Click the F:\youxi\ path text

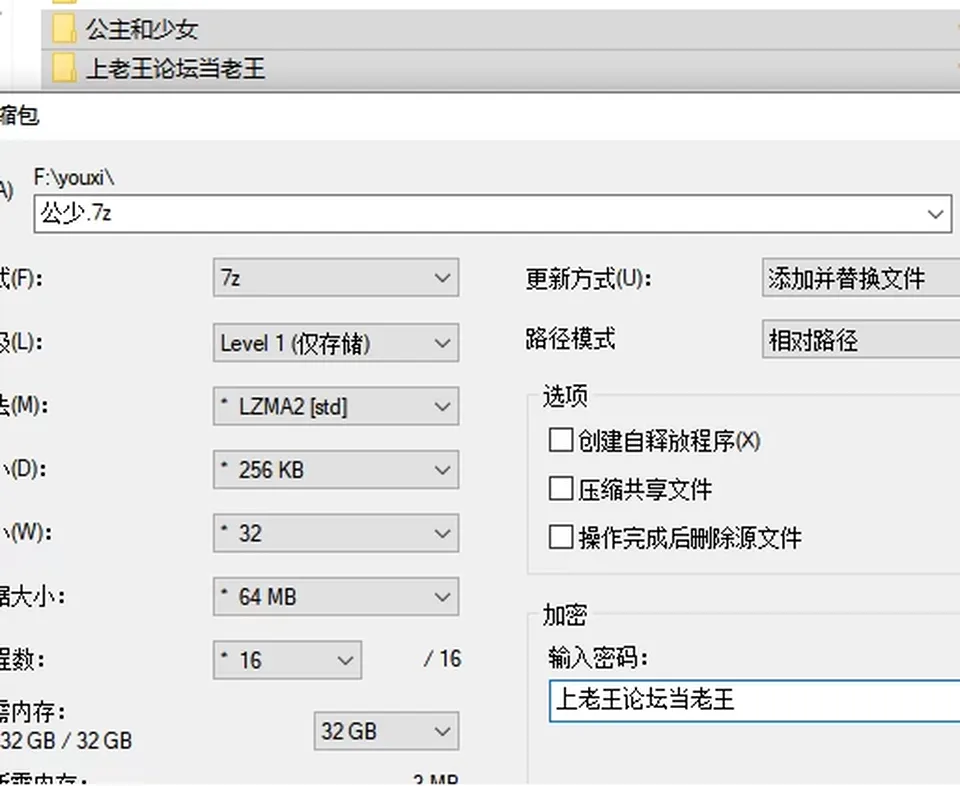point(74,178)
